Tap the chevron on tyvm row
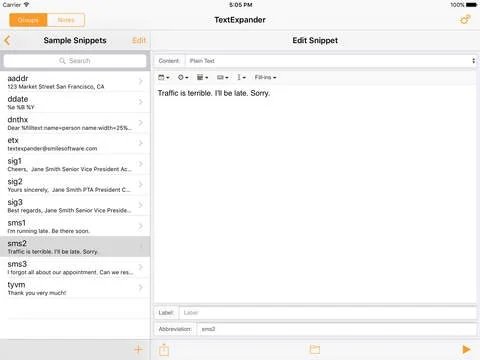Viewport: 480px width, 360px height. click(141, 287)
